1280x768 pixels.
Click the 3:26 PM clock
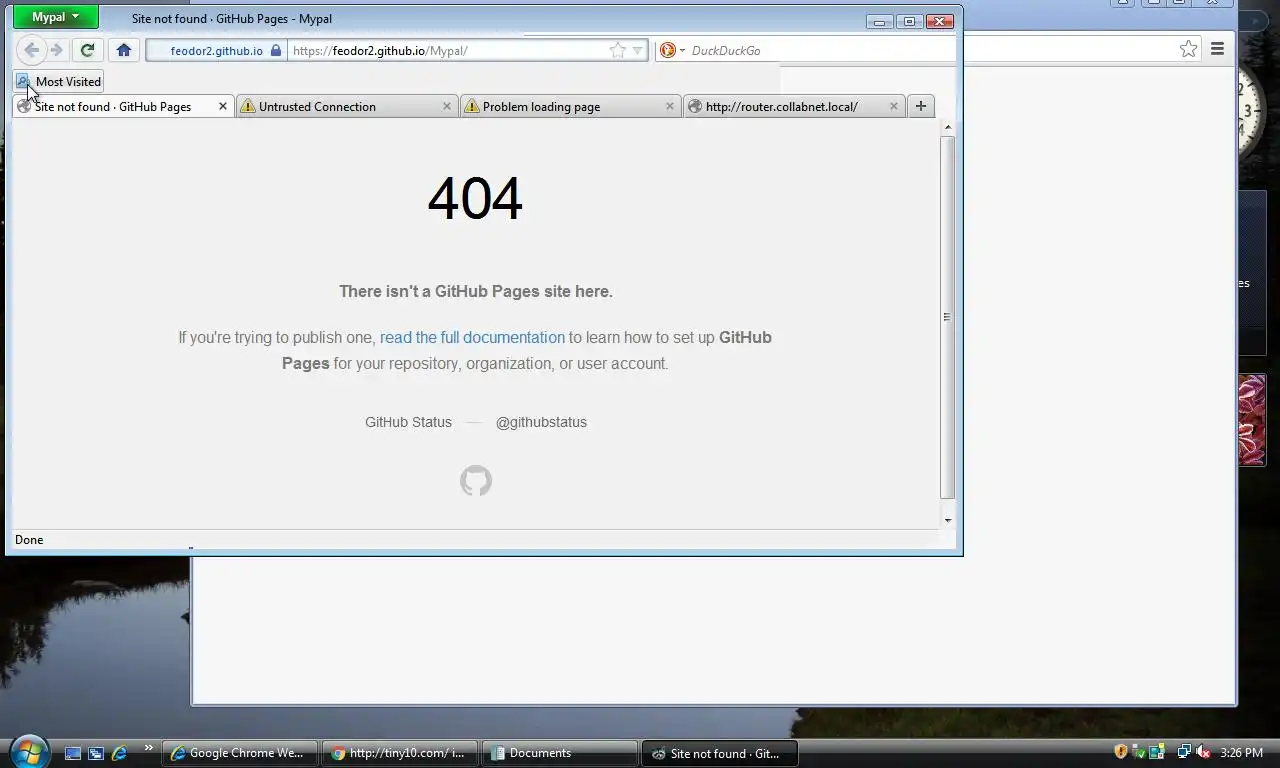click(x=1241, y=753)
